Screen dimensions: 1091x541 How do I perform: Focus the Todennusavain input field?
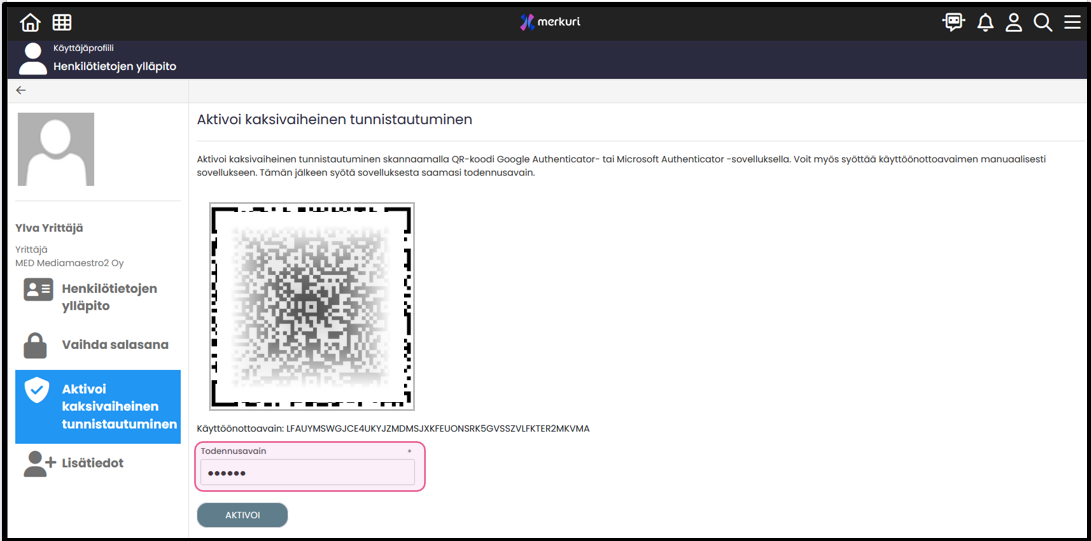coord(307,472)
